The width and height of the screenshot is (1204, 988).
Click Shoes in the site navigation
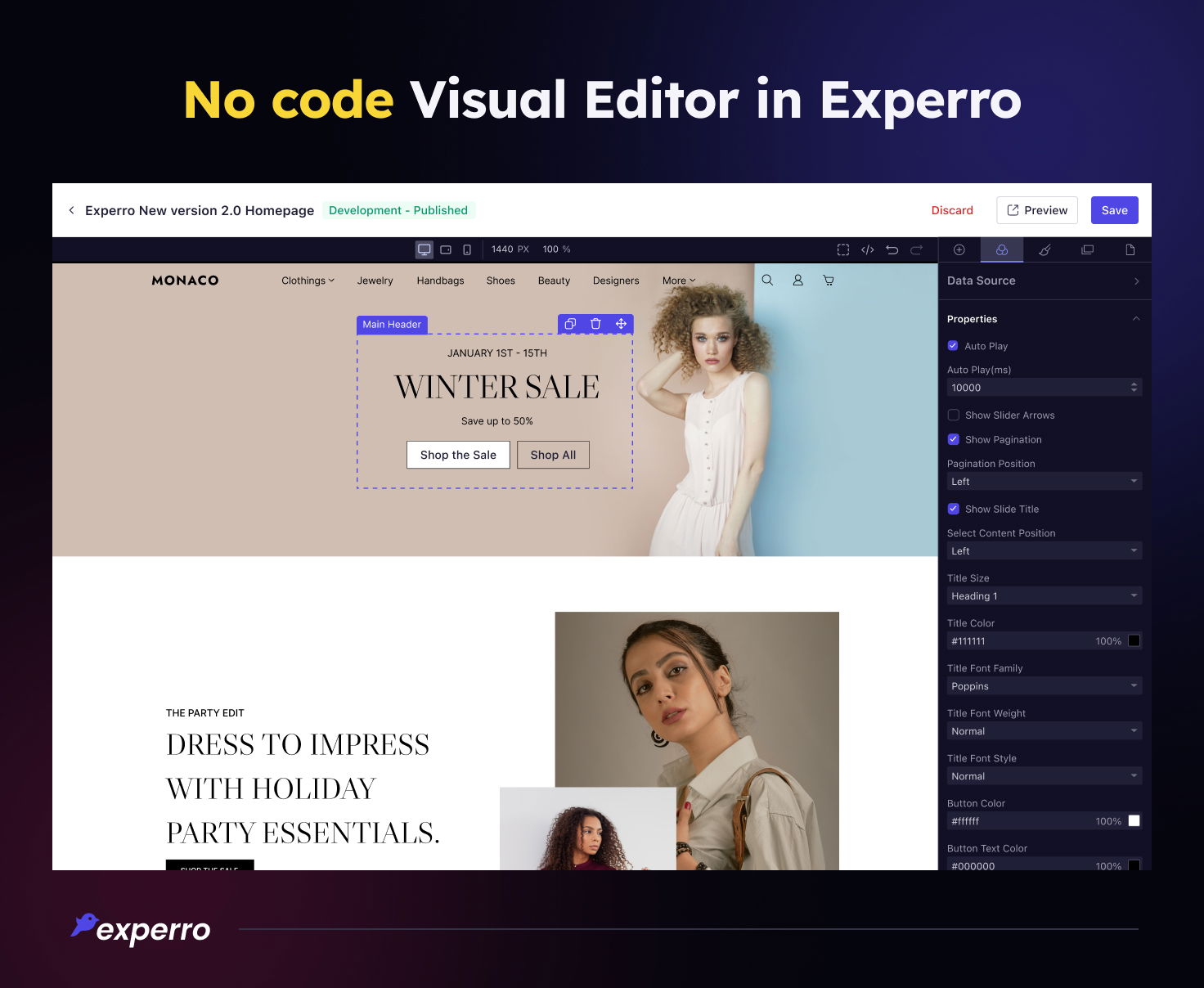501,281
